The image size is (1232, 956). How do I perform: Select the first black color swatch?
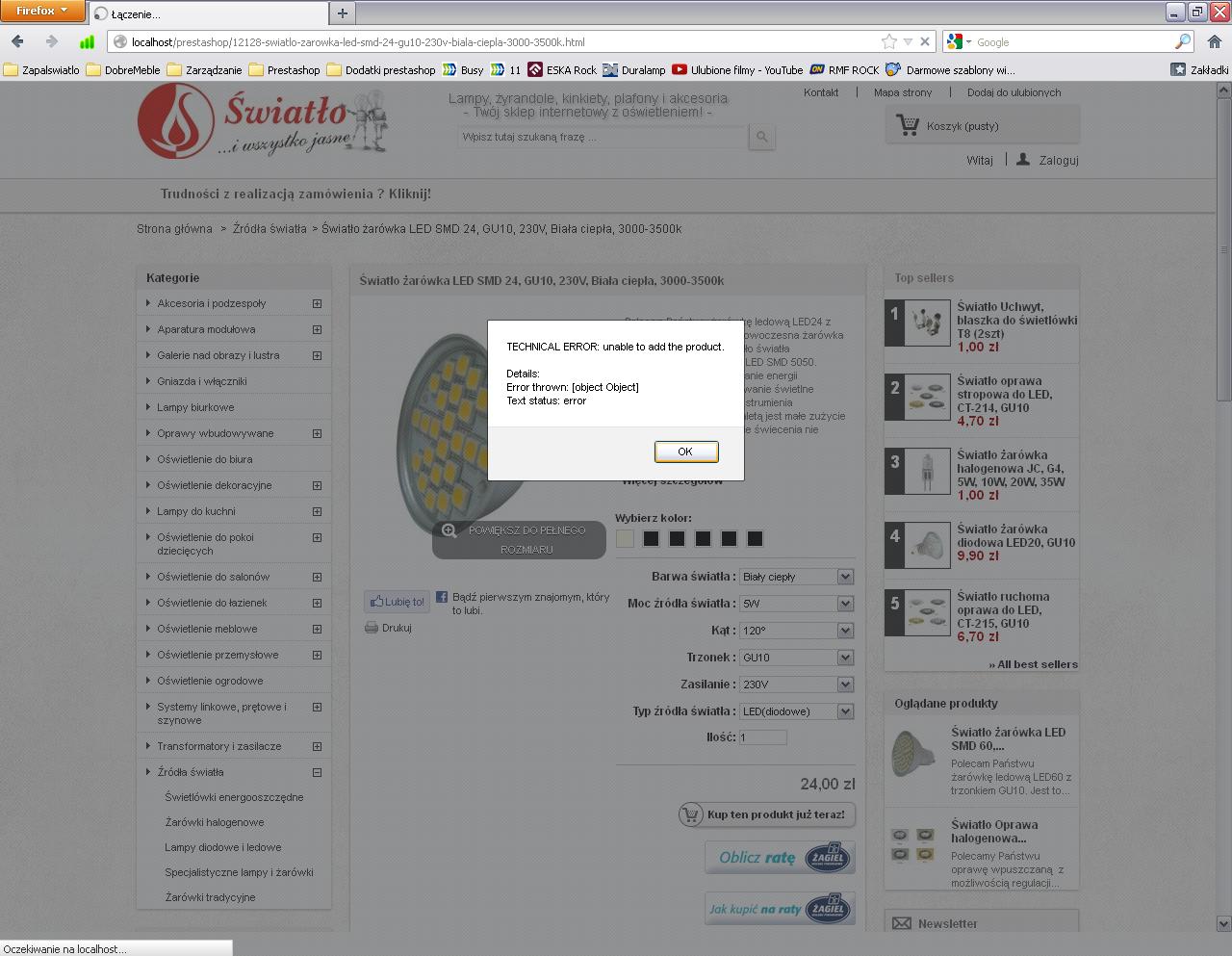[x=652, y=538]
